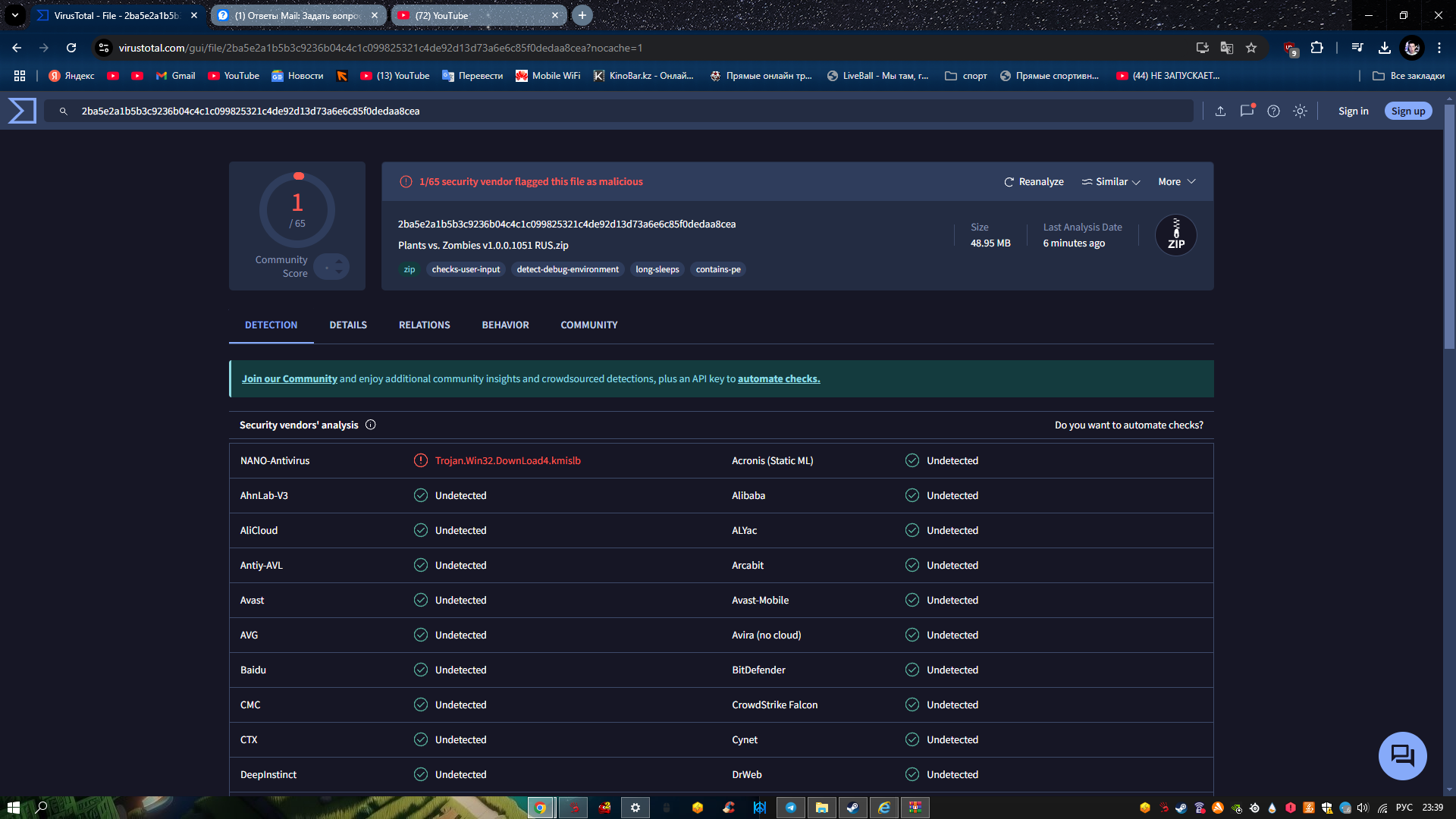Click Do you want to automate checks?

pos(1128,425)
